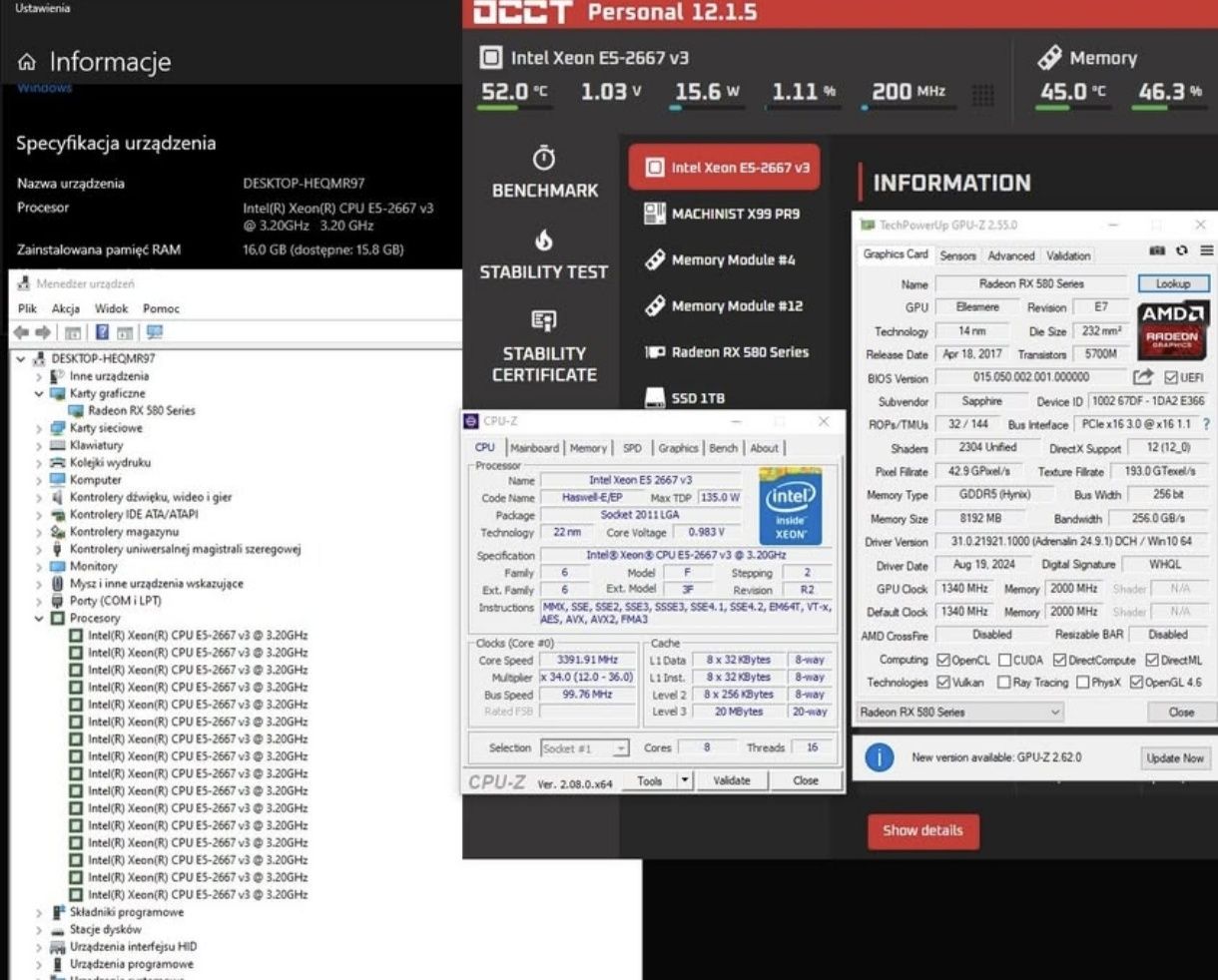Click the blue Help question-mark toolbar icon

click(x=102, y=332)
